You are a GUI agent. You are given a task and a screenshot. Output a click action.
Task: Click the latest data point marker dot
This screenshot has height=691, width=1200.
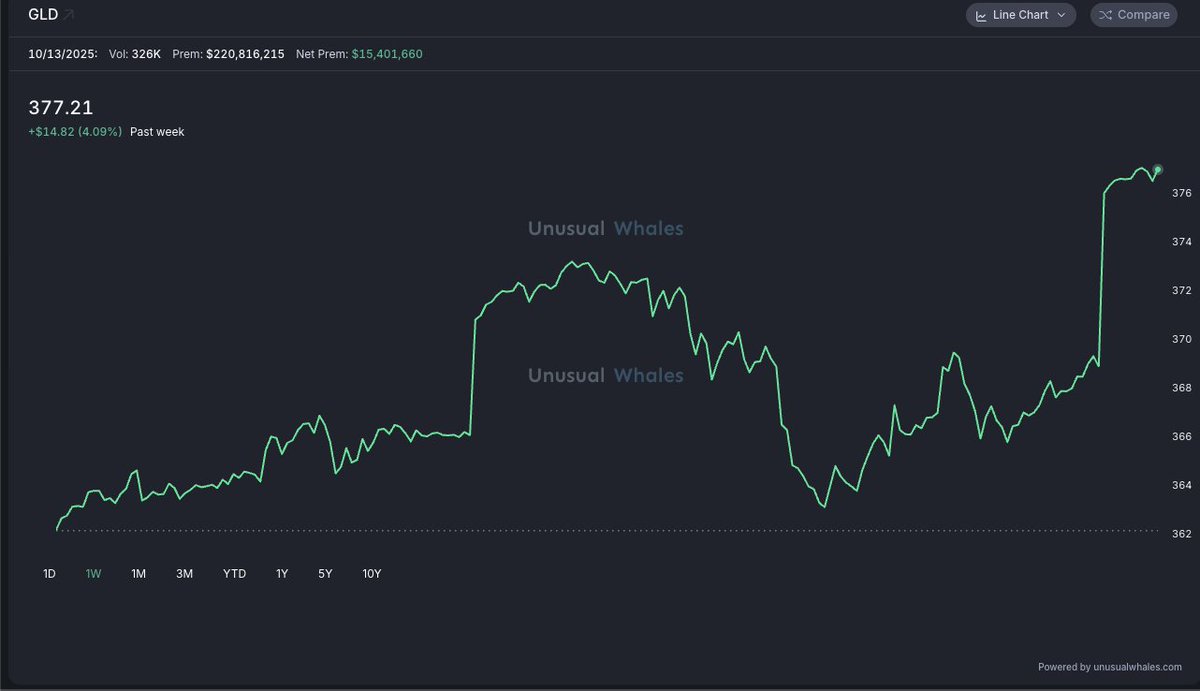click(x=1158, y=169)
